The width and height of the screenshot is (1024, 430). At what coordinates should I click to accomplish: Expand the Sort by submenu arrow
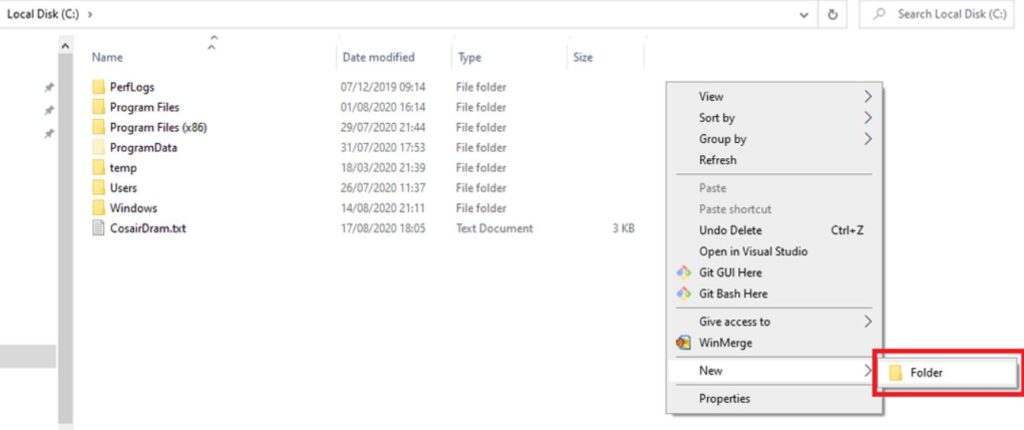pyautogui.click(x=868, y=118)
